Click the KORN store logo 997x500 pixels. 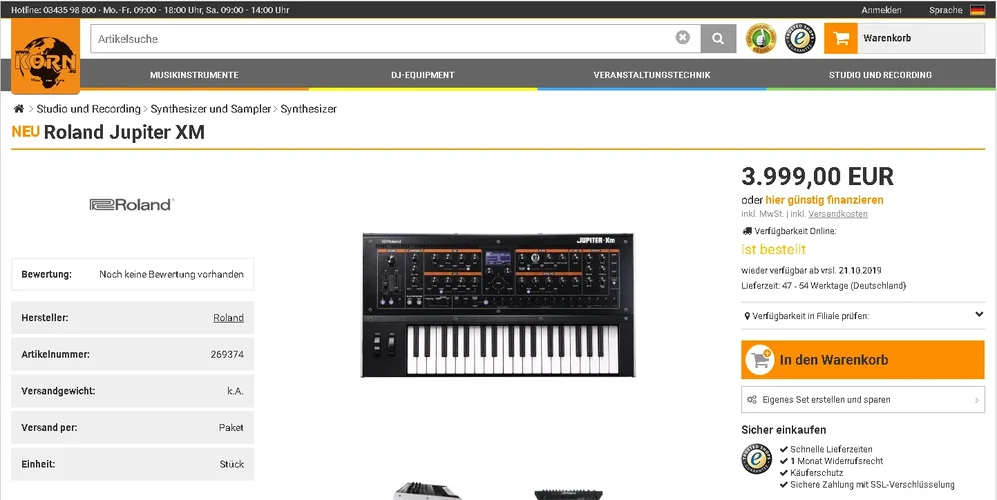[46, 56]
